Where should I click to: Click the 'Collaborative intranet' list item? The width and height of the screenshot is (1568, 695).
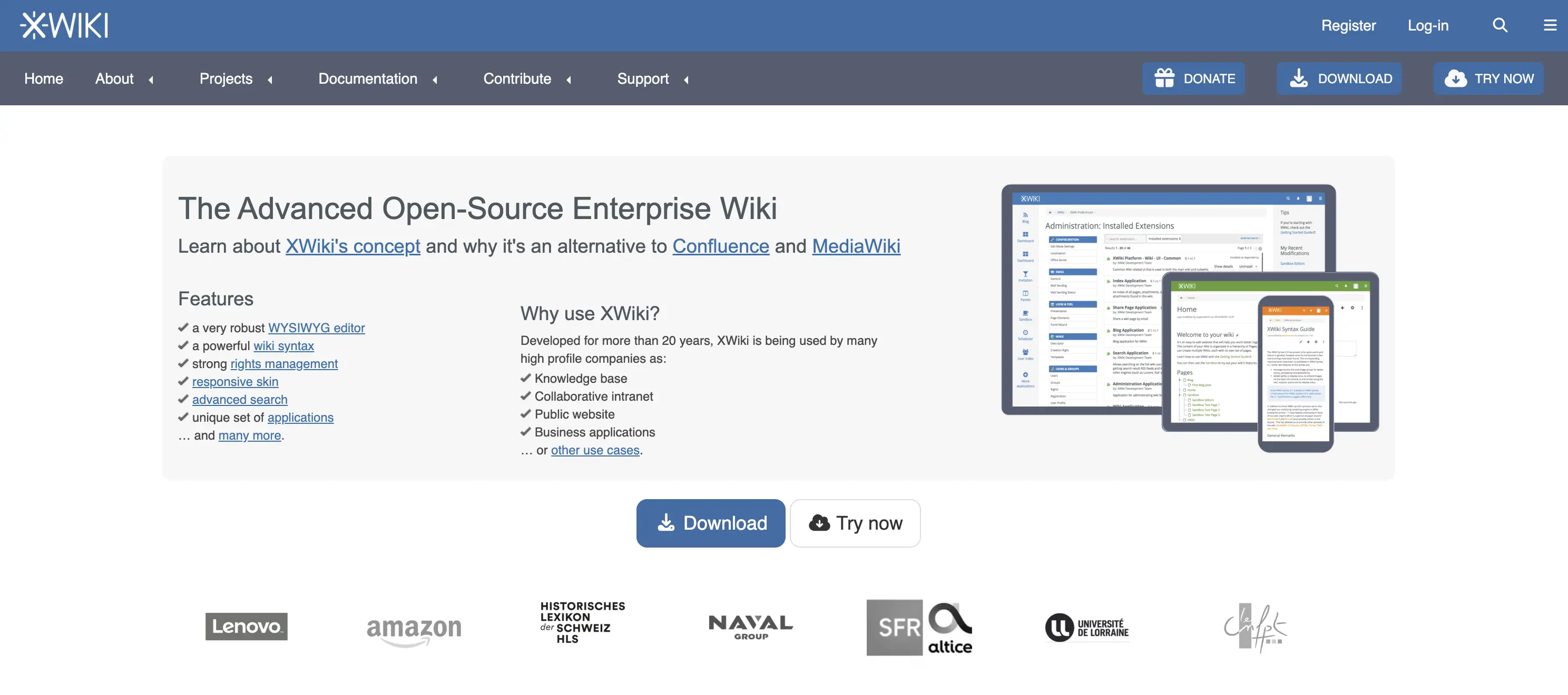coord(593,396)
